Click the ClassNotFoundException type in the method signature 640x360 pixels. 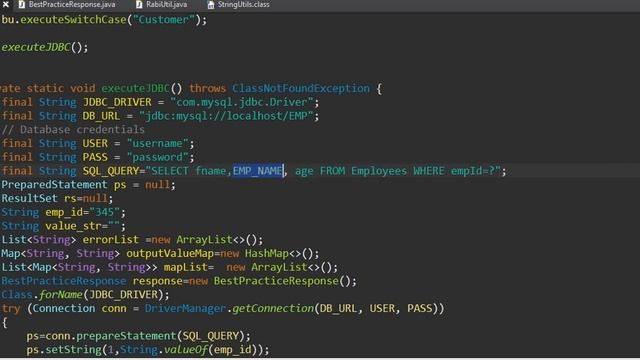click(301, 89)
